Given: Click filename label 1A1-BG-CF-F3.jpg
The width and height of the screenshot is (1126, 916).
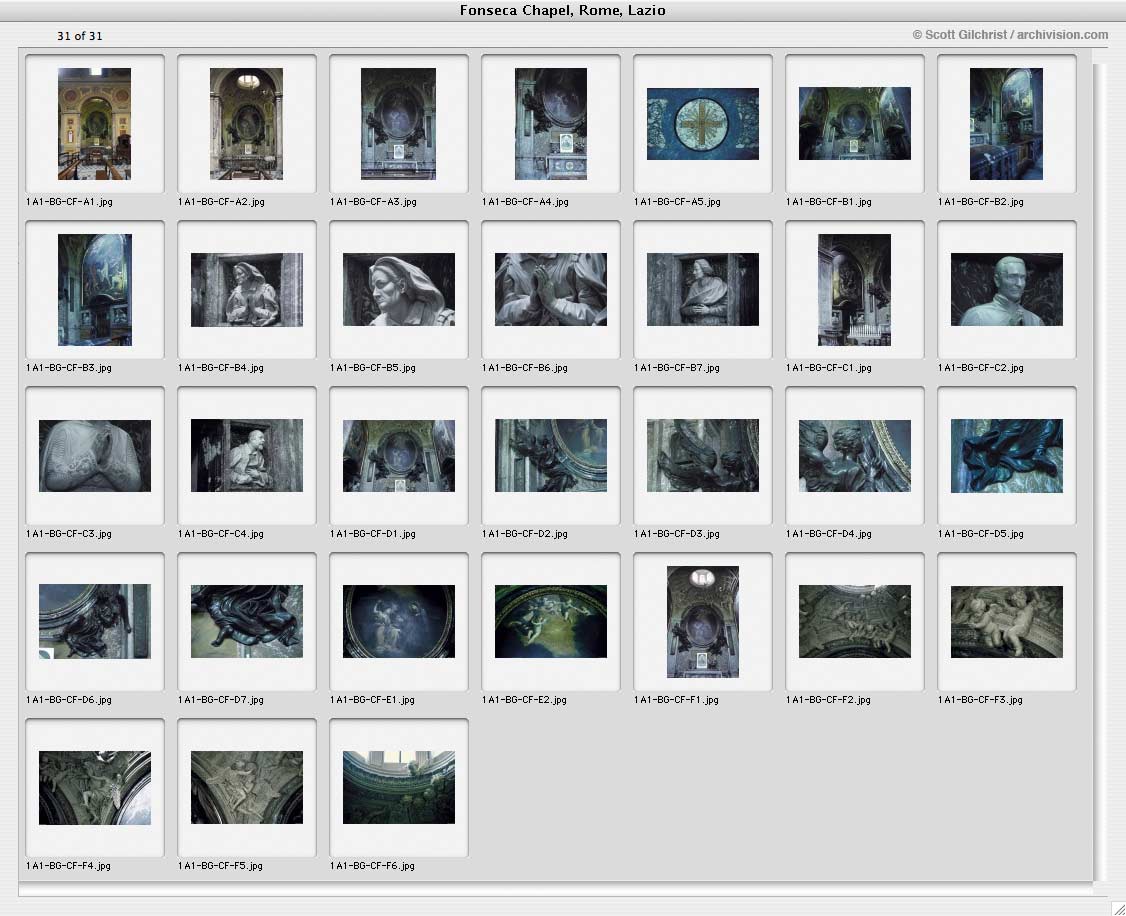Looking at the screenshot, I should [980, 699].
